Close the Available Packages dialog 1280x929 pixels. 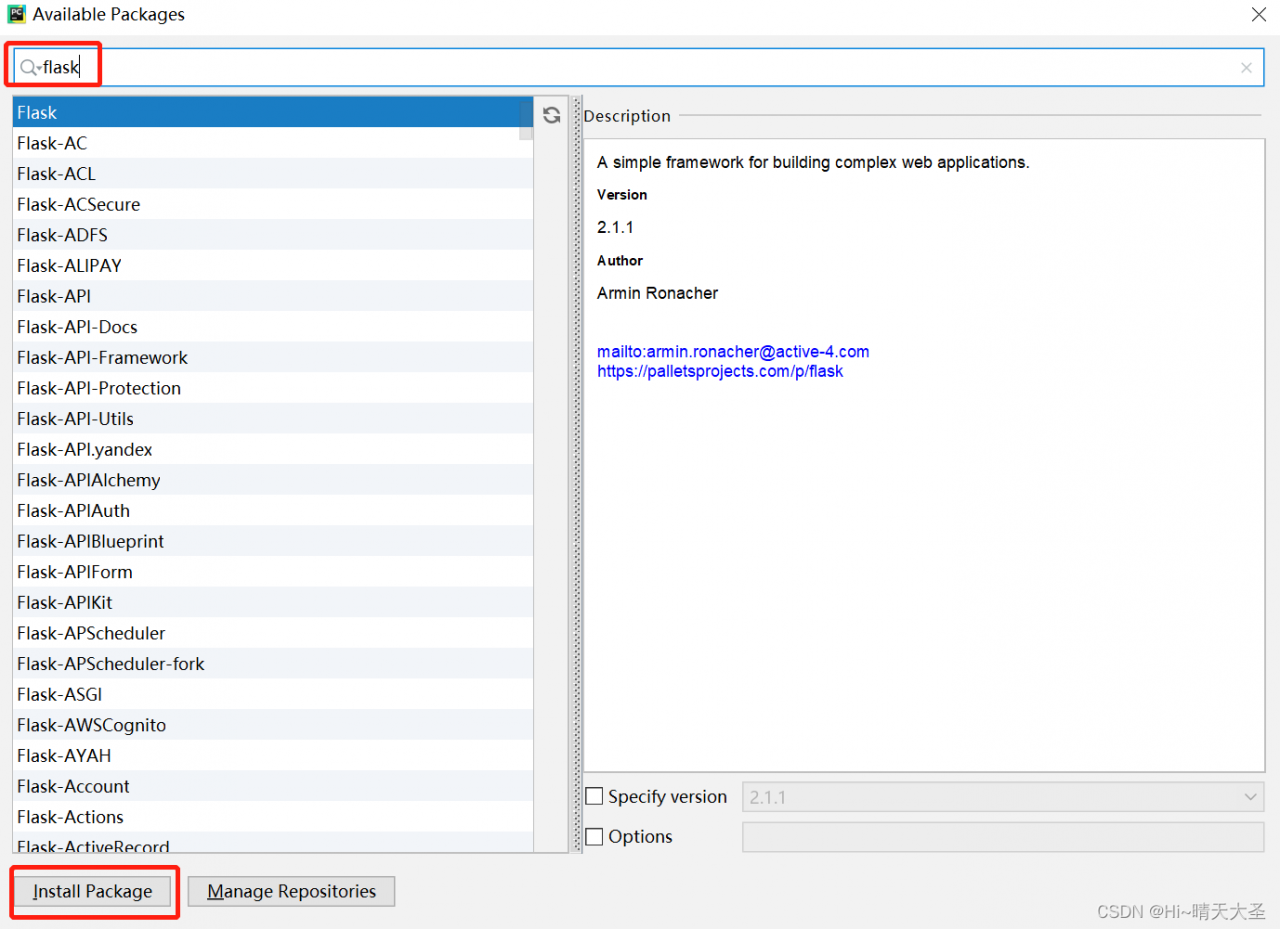1259,14
